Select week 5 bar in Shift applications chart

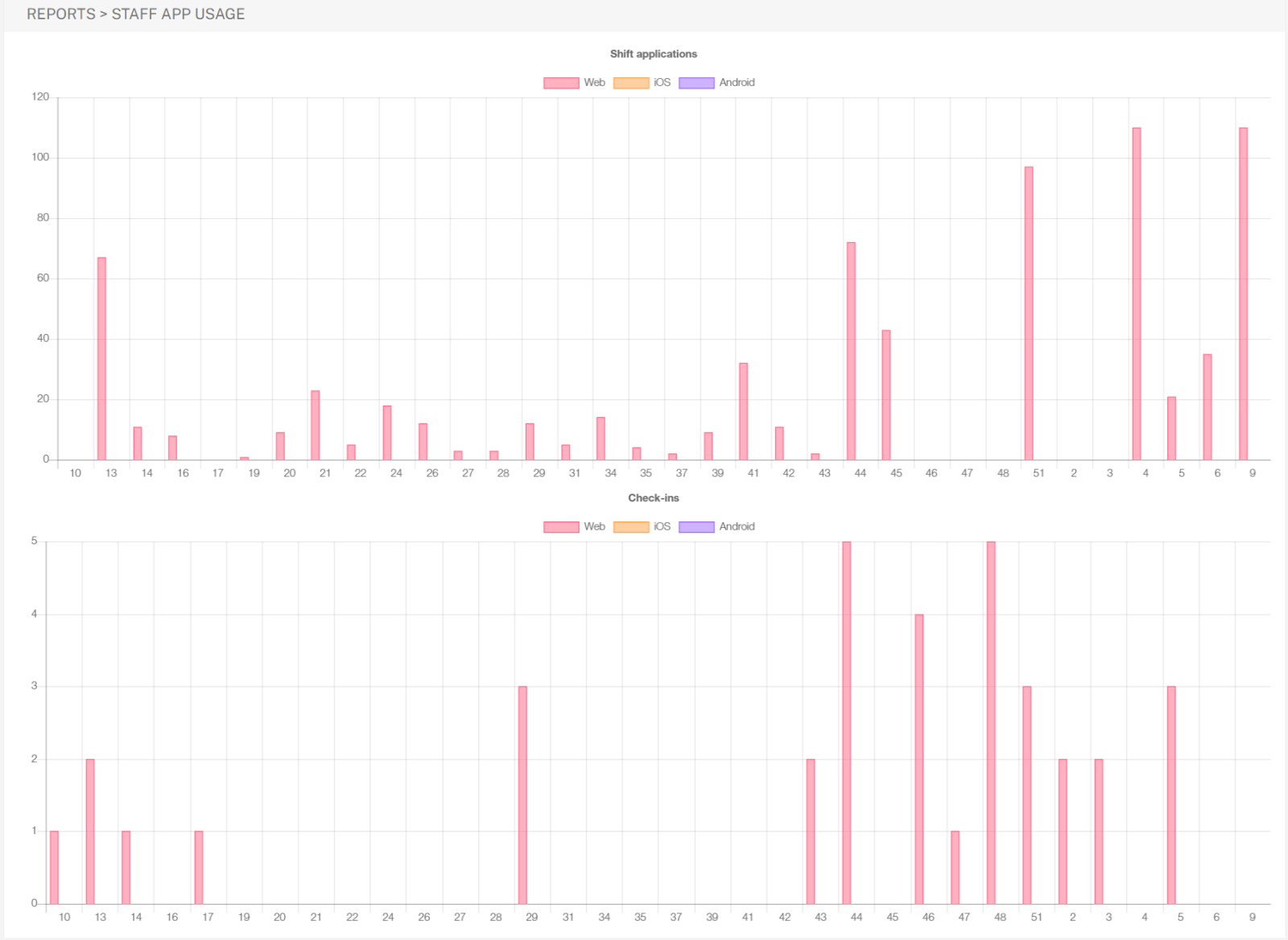pyautogui.click(x=1172, y=429)
